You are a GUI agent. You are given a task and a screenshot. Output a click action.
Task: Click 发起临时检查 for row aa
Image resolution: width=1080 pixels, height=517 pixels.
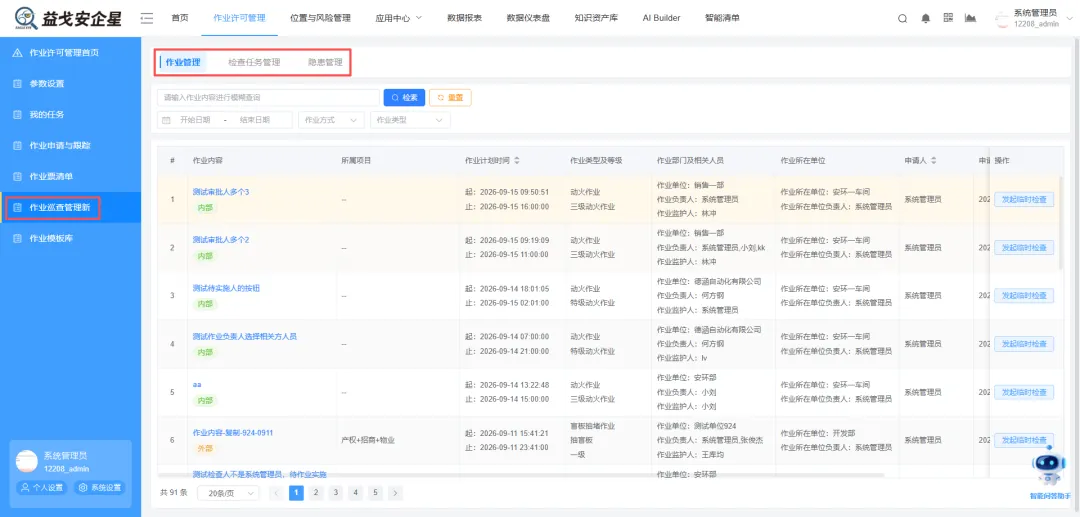tap(1024, 392)
